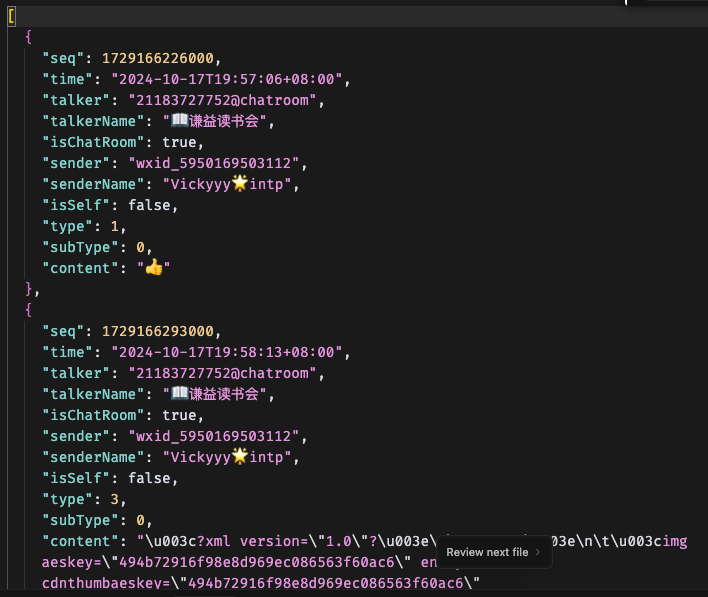
Task: Click the thumbs-up emoji in content value
Action: point(154,267)
